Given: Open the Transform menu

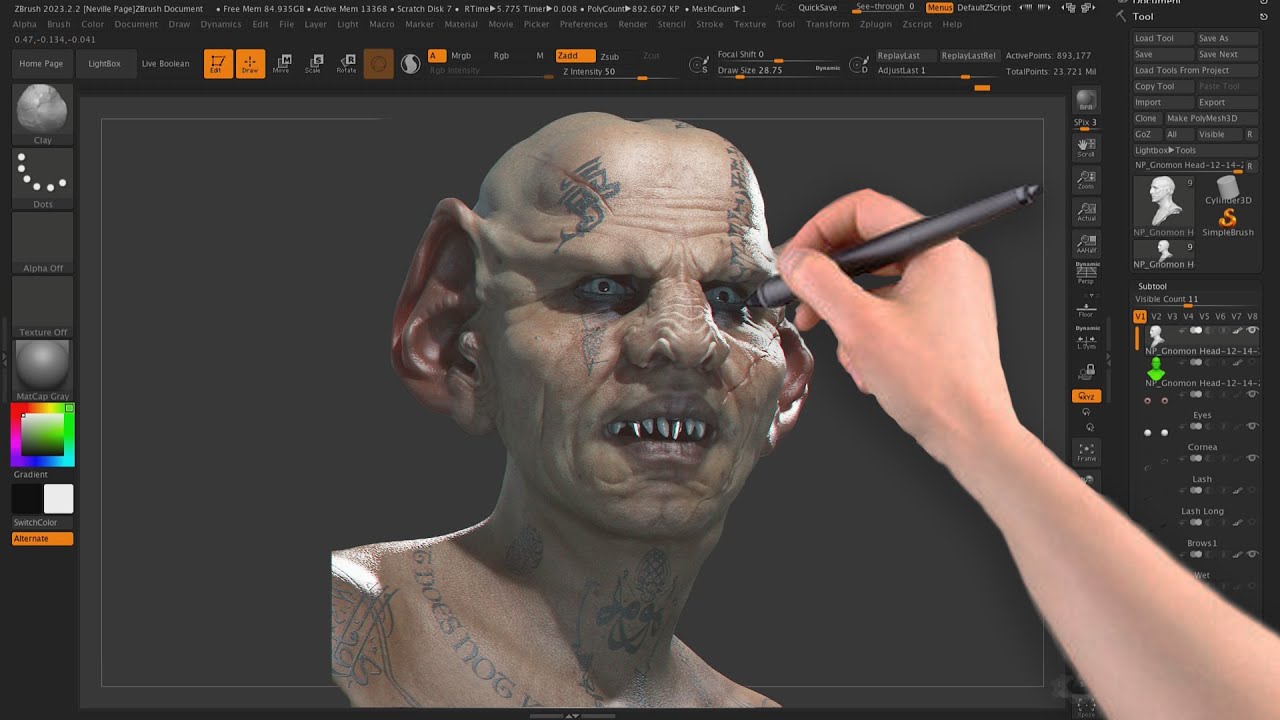Looking at the screenshot, I should 827,24.
